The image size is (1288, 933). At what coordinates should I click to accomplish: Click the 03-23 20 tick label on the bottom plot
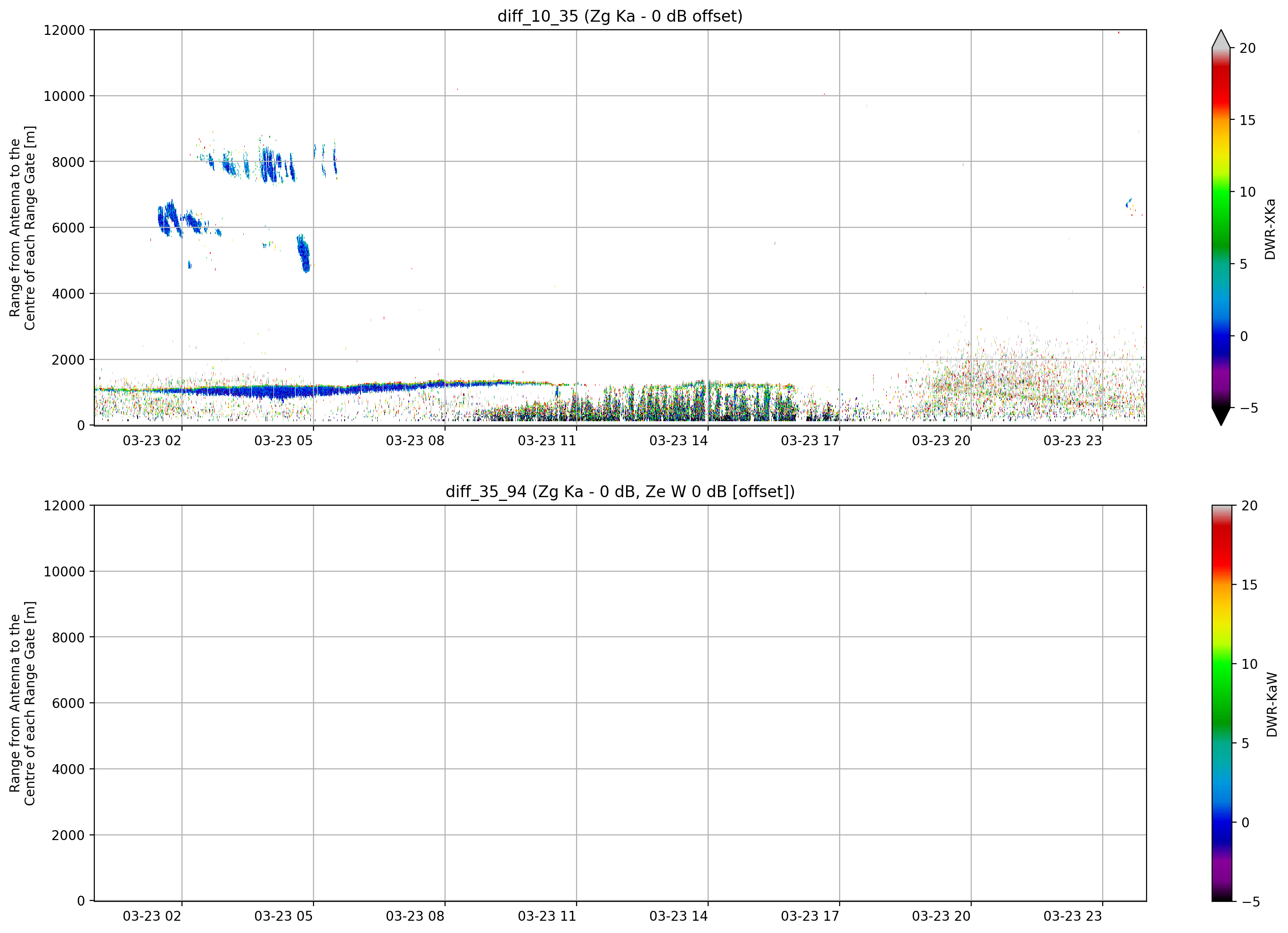[x=941, y=916]
